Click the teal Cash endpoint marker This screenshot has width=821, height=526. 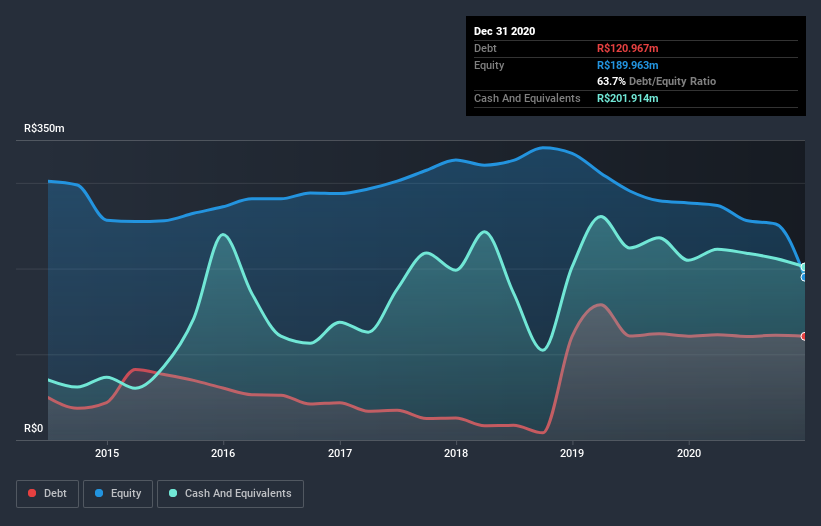click(804, 267)
